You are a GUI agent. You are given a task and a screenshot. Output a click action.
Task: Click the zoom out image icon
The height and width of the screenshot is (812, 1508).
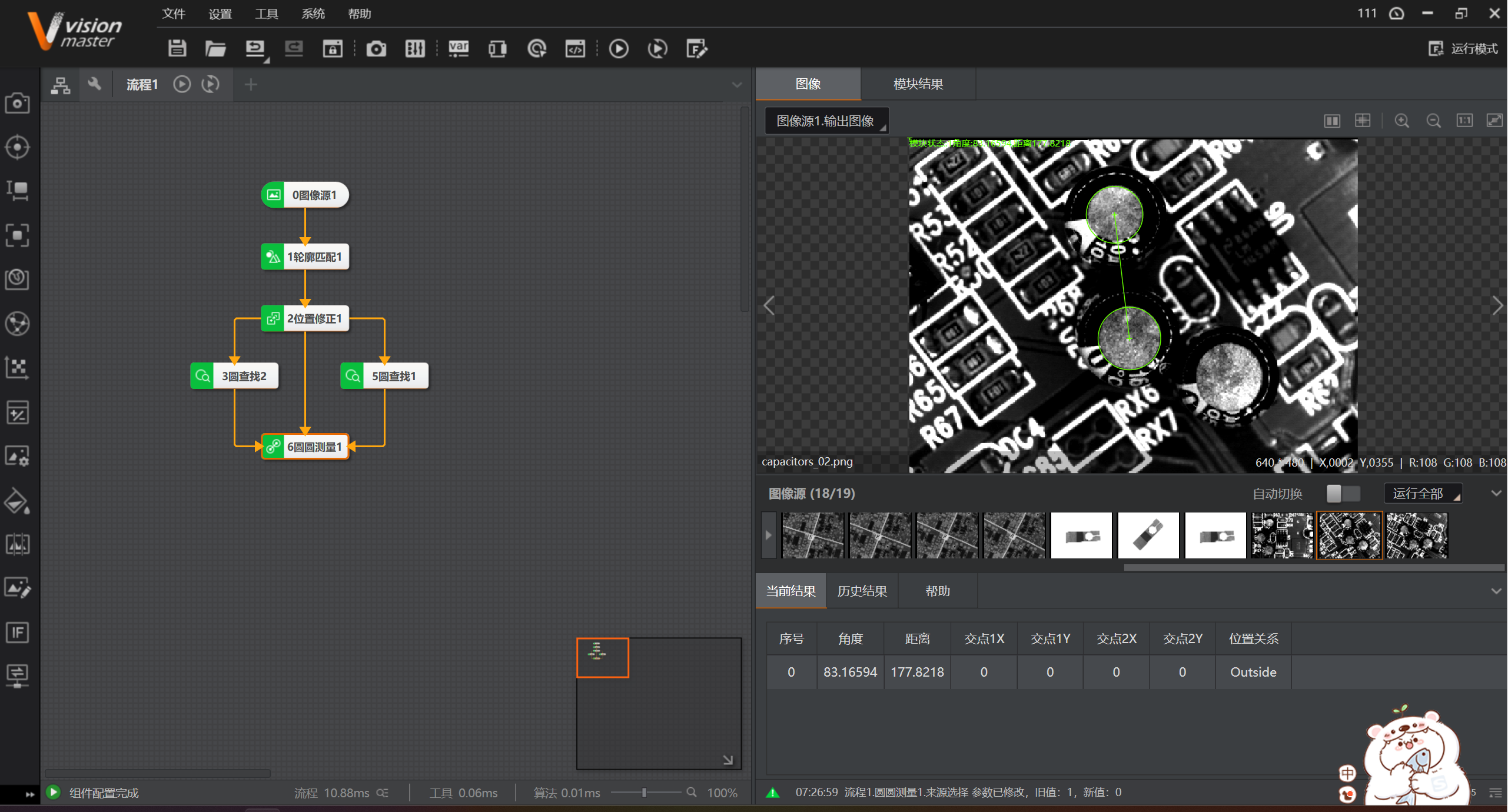click(x=1433, y=121)
